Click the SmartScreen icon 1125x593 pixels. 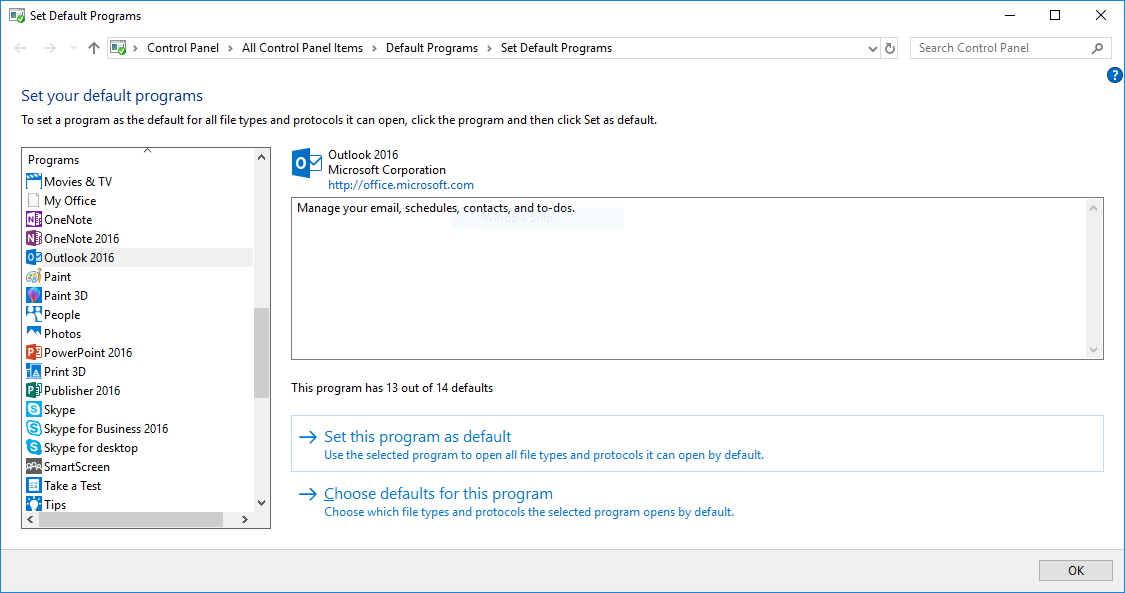tap(34, 467)
